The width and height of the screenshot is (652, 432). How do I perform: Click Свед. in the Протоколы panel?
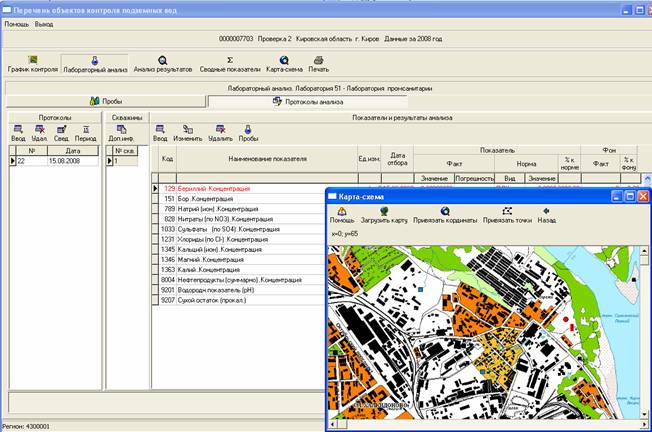[x=62, y=133]
